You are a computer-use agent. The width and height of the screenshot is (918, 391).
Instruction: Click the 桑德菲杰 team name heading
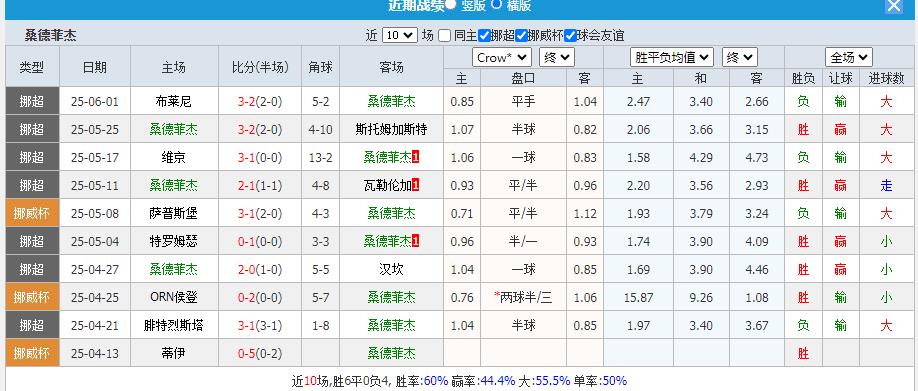tap(50, 35)
